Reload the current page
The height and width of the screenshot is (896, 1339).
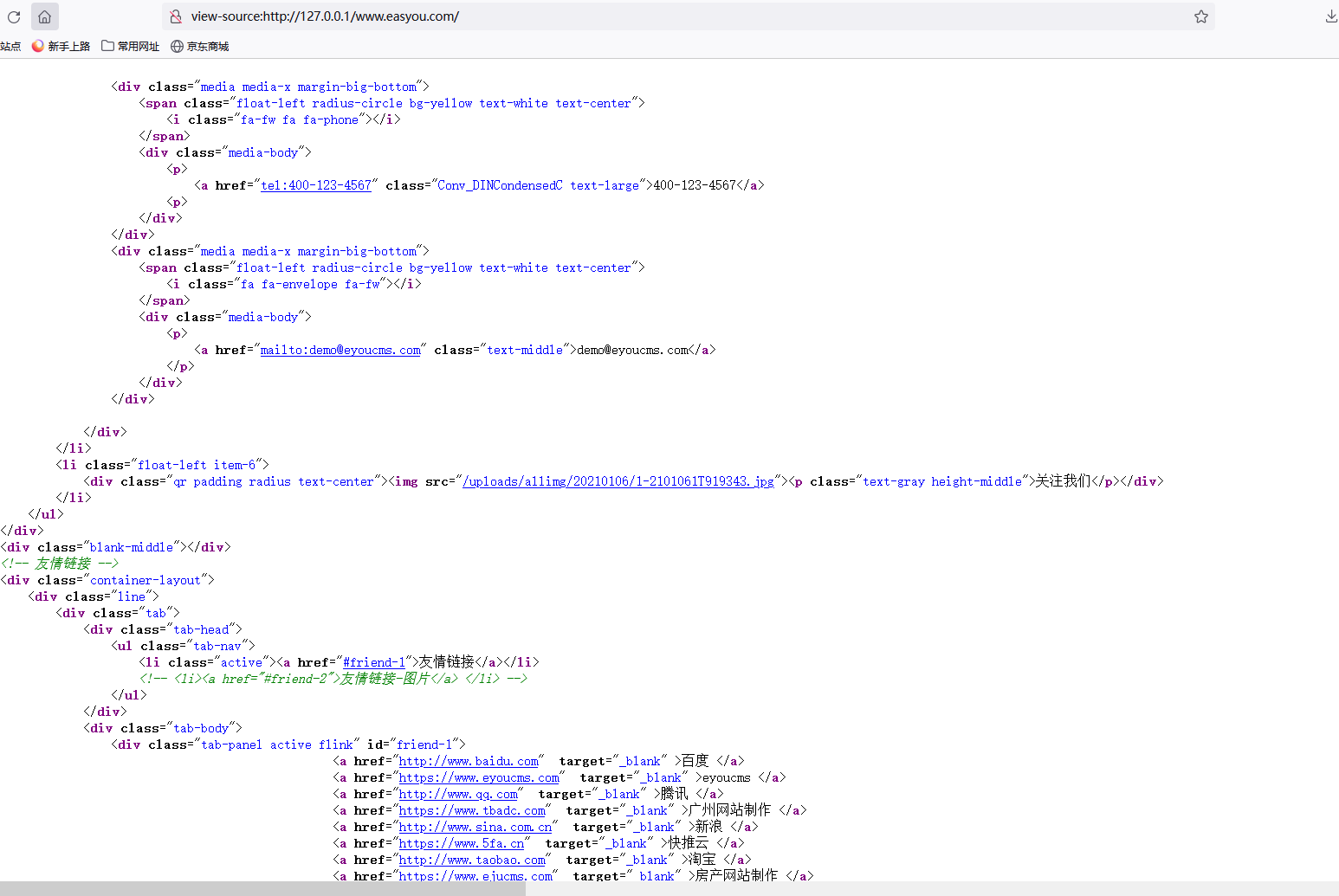click(13, 16)
